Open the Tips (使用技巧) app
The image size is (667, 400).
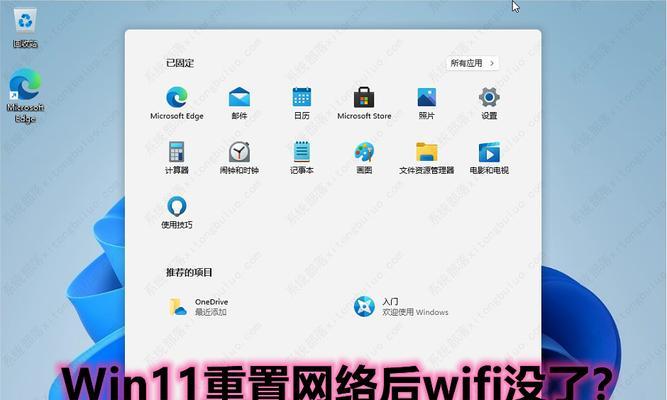177,212
